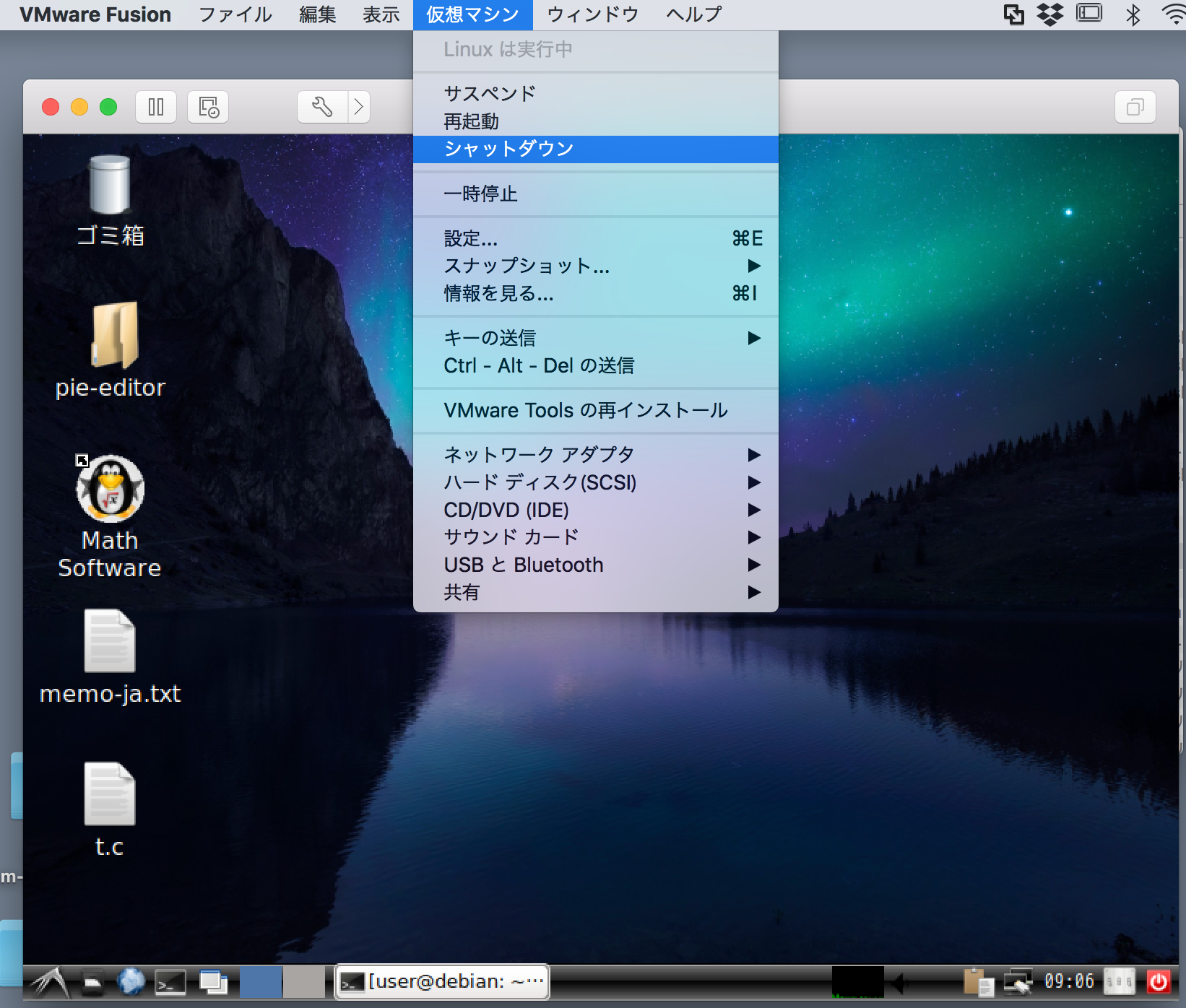Expand the スナップショット... submenu

[596, 266]
